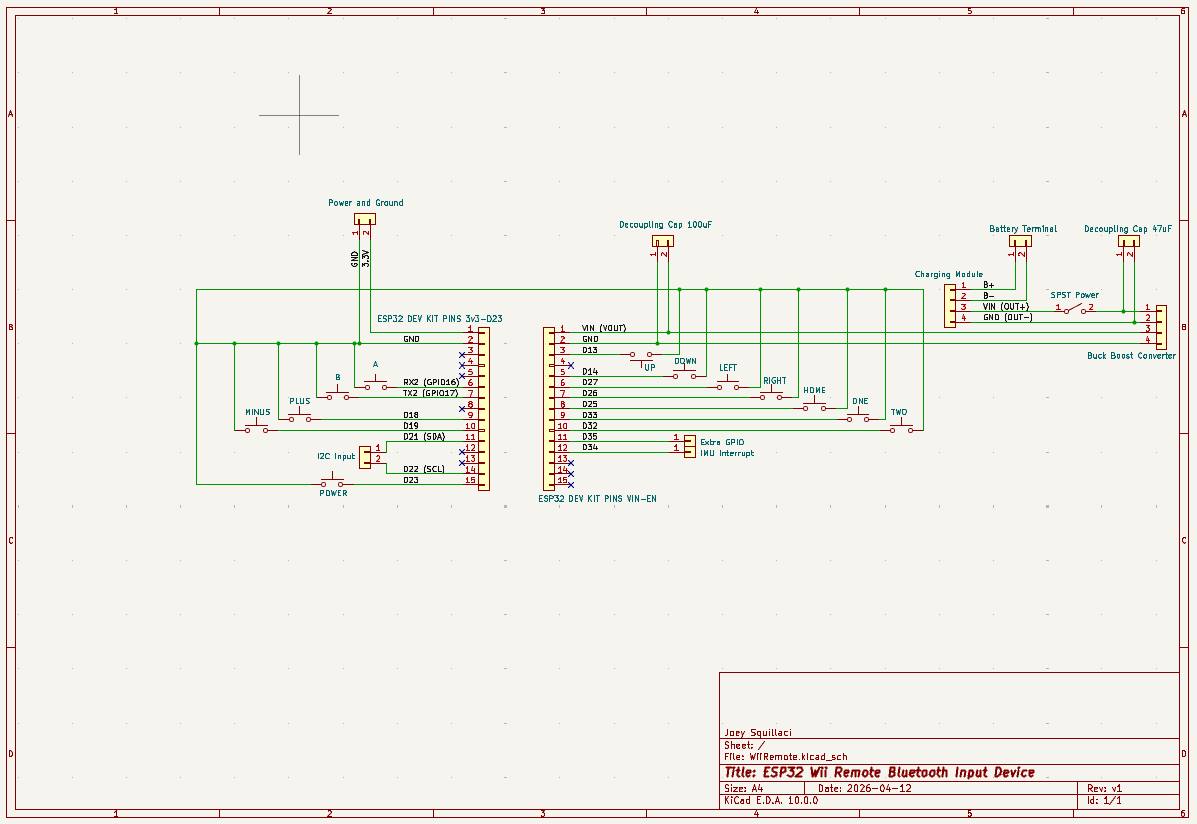
Task: Click the 'B-' label on Charging Module
Action: [x=989, y=296]
